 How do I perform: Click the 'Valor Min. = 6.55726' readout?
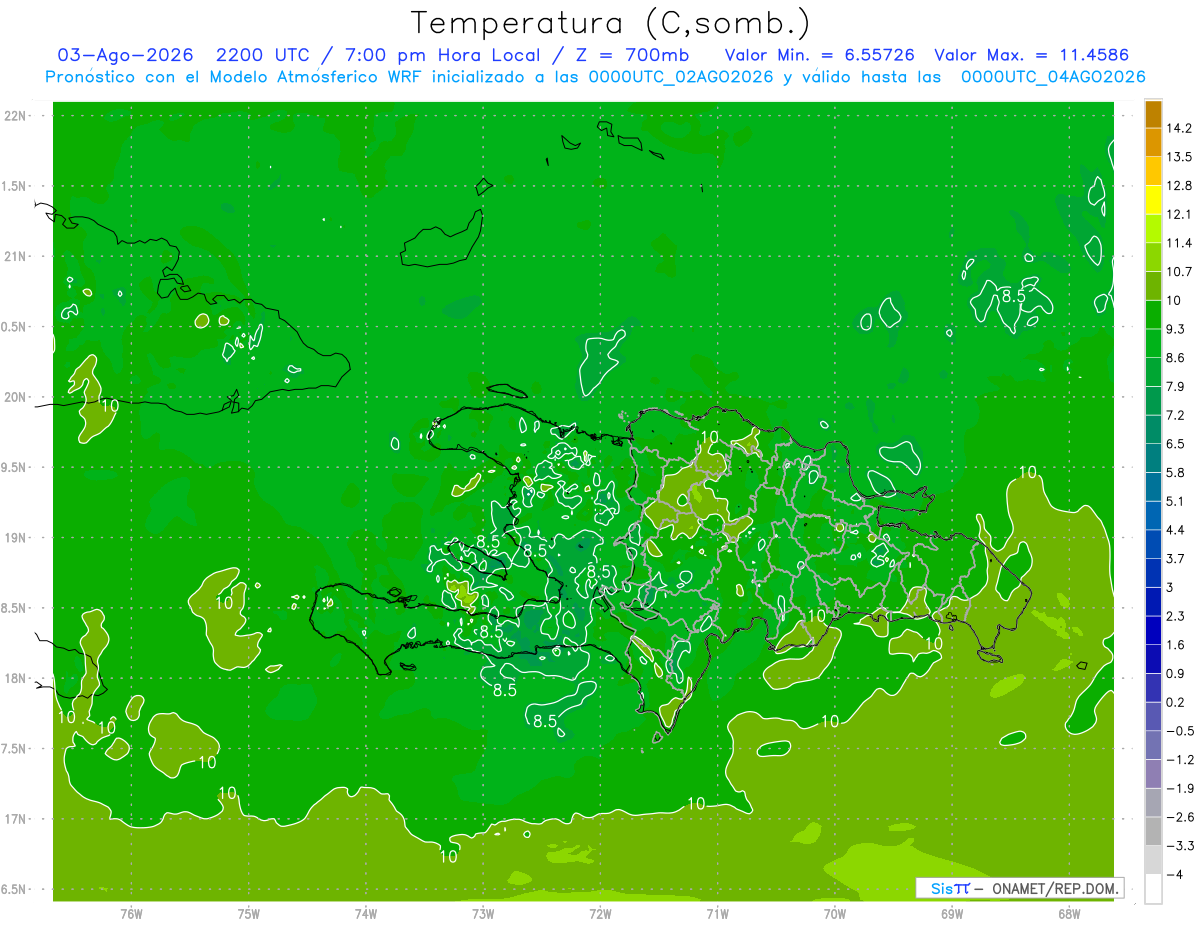[x=820, y=55]
